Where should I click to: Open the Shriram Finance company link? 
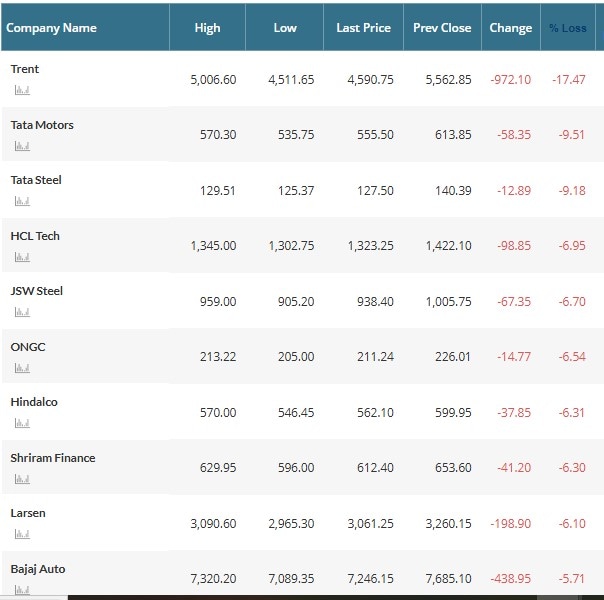[x=53, y=458]
